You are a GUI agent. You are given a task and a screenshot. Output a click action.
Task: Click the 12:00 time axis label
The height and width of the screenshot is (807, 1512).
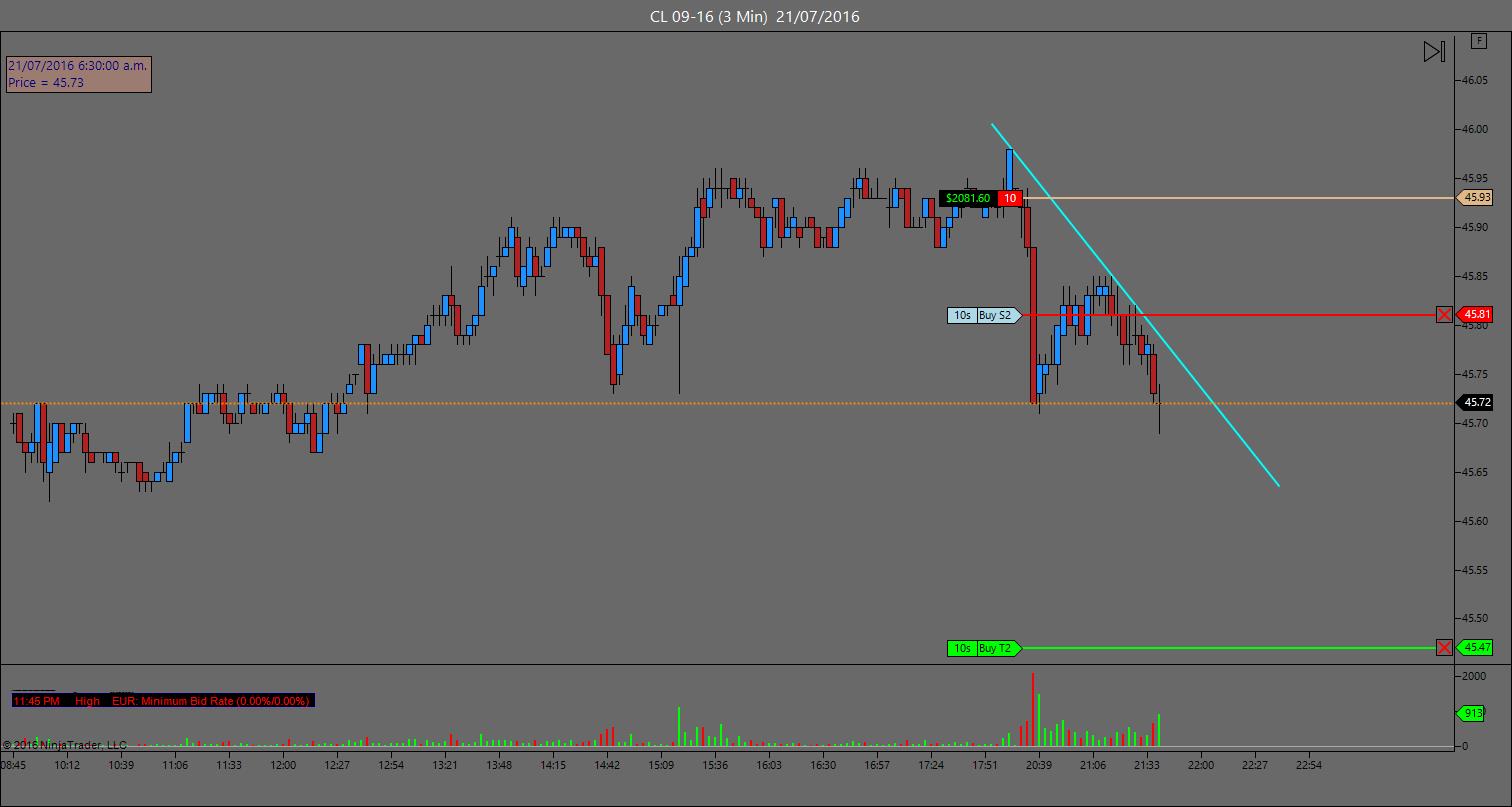click(x=283, y=765)
